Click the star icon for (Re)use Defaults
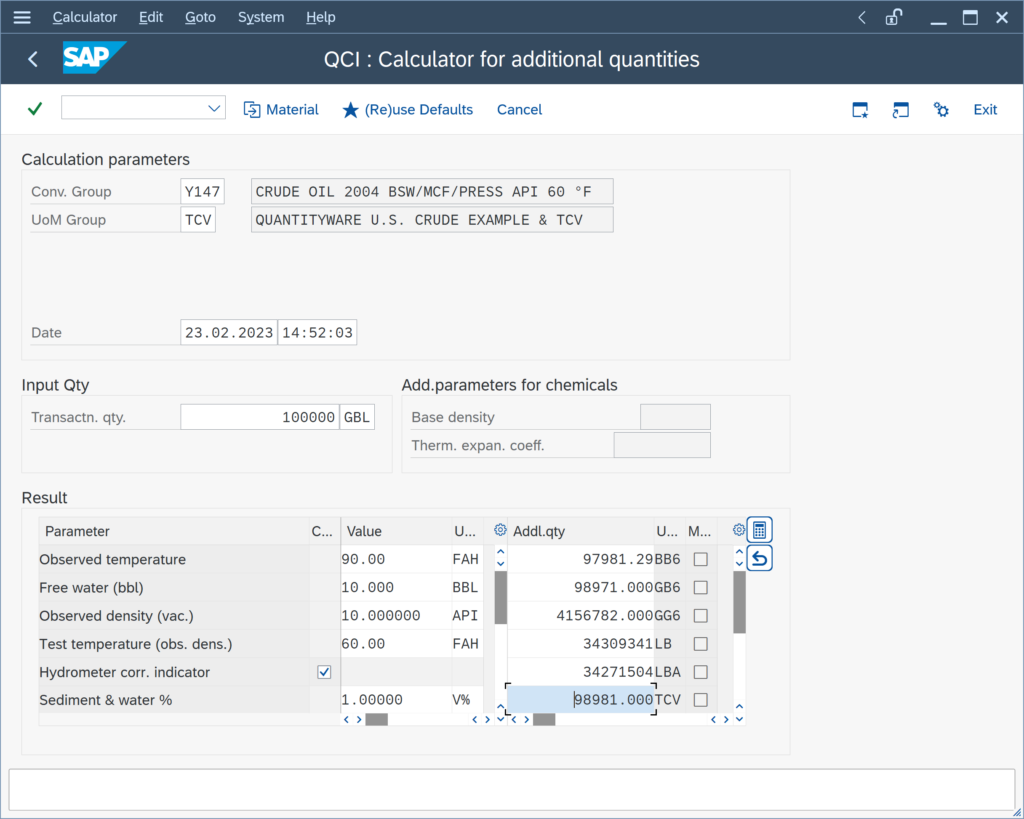This screenshot has width=1024, height=819. (x=351, y=110)
